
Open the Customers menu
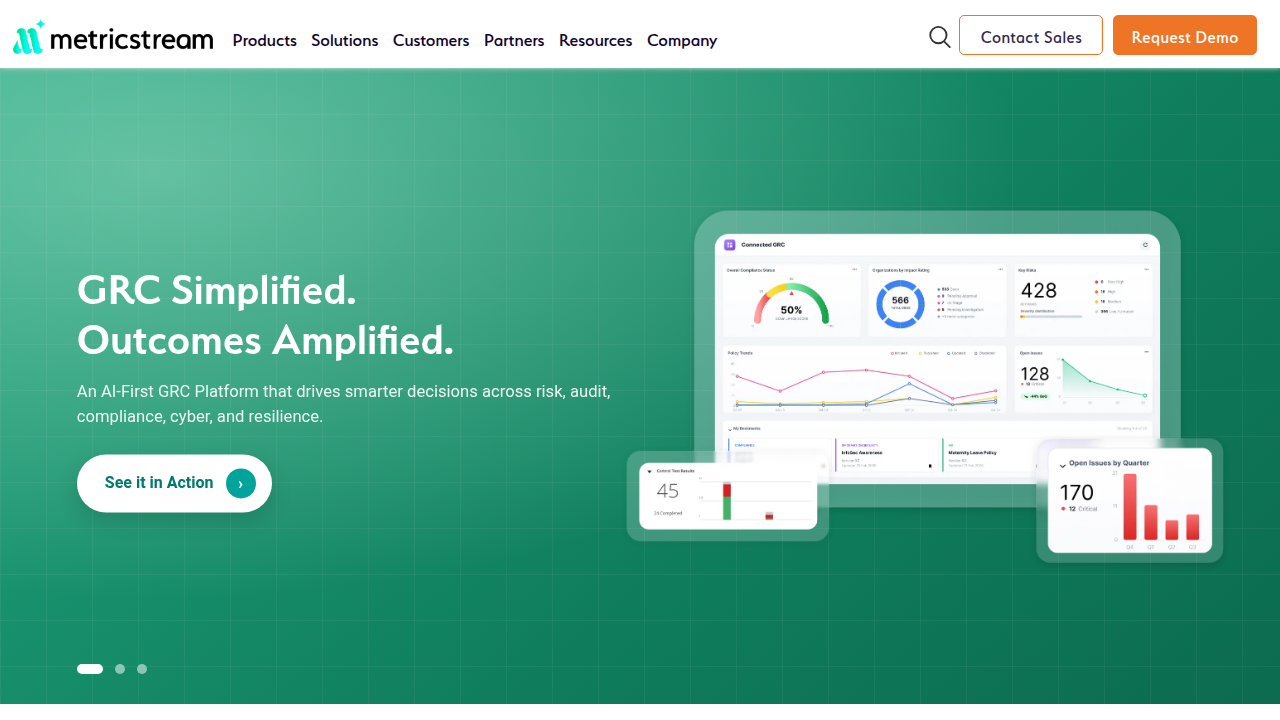point(431,40)
